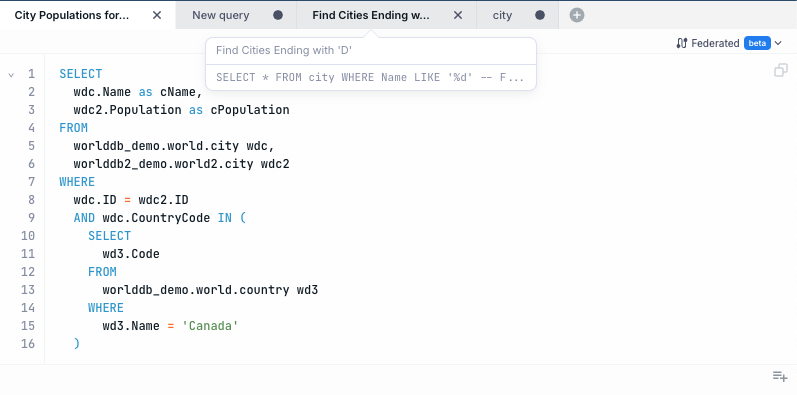The height and width of the screenshot is (395, 797).
Task: Click the tooltip title Find Cities Ending with 'D'
Action: tap(284, 50)
